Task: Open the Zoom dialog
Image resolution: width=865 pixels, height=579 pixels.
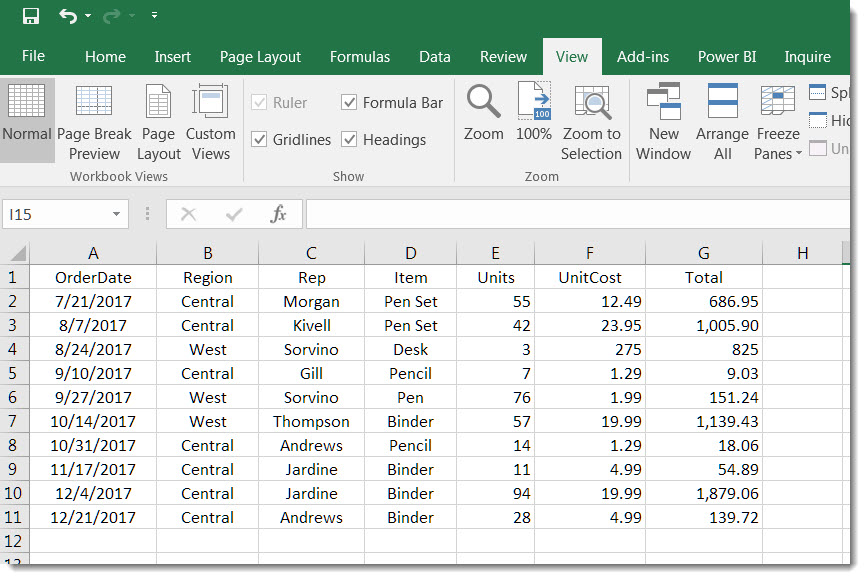Action: (x=483, y=120)
